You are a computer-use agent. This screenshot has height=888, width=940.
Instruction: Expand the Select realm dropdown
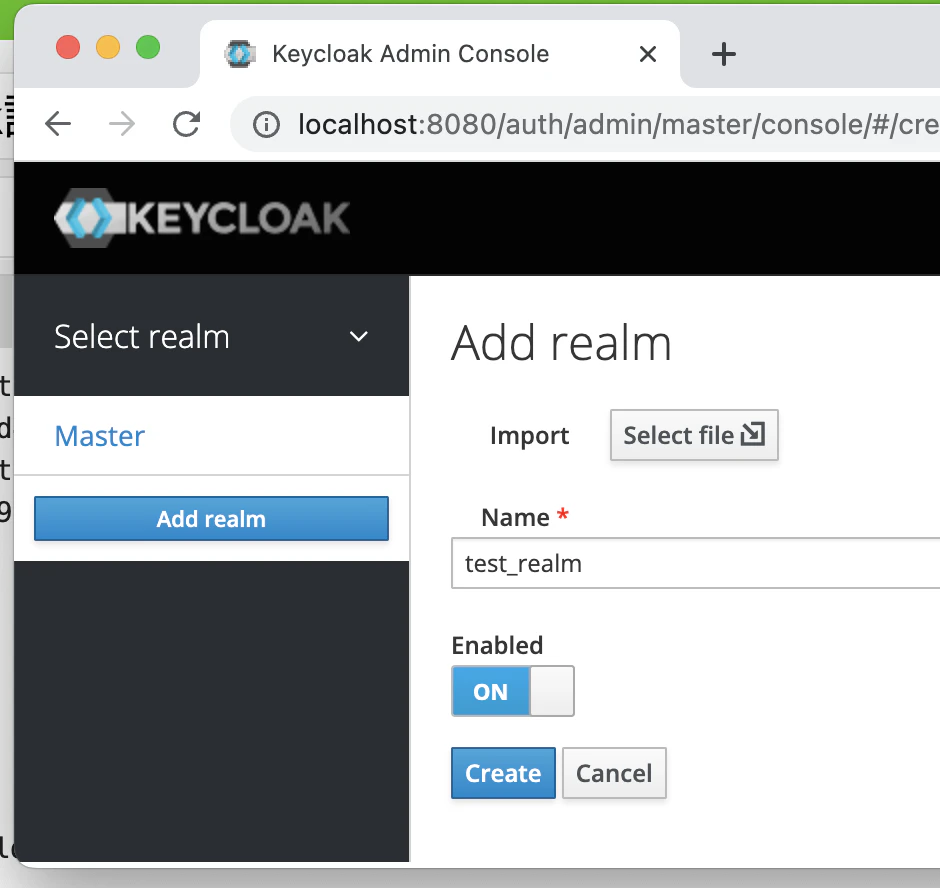pos(211,336)
